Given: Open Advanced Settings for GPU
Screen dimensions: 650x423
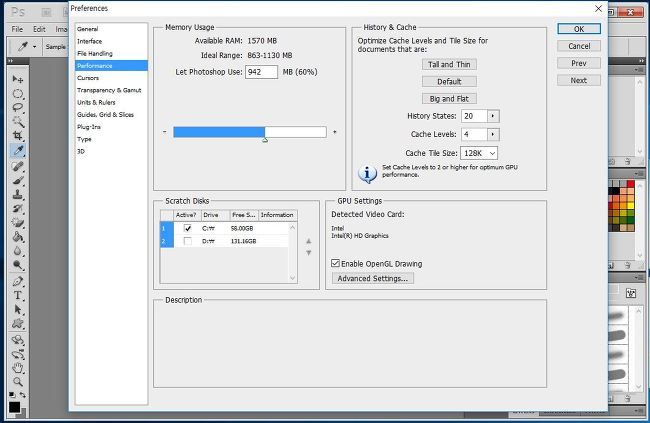Looking at the screenshot, I should (373, 278).
